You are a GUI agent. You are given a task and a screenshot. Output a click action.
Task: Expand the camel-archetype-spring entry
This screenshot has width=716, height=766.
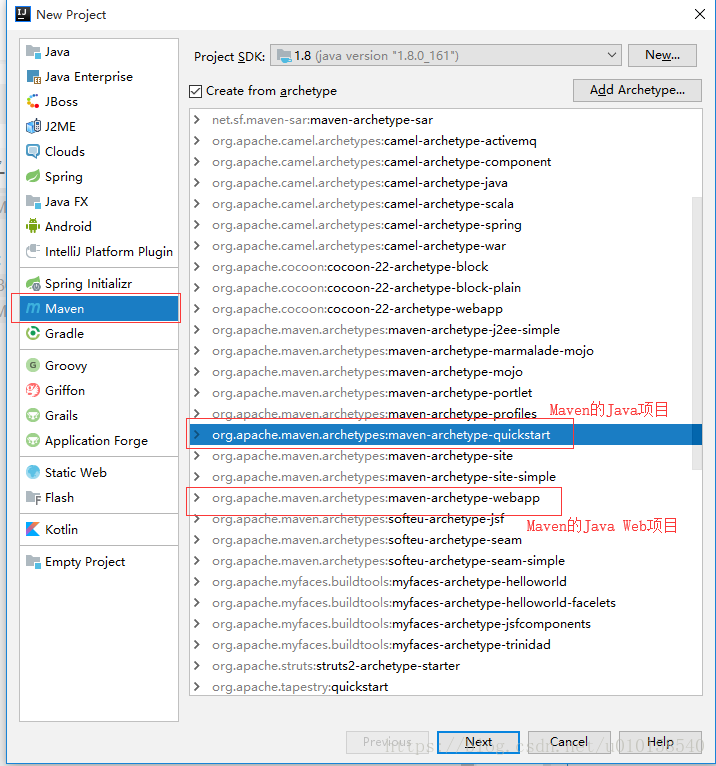pyautogui.click(x=197, y=225)
